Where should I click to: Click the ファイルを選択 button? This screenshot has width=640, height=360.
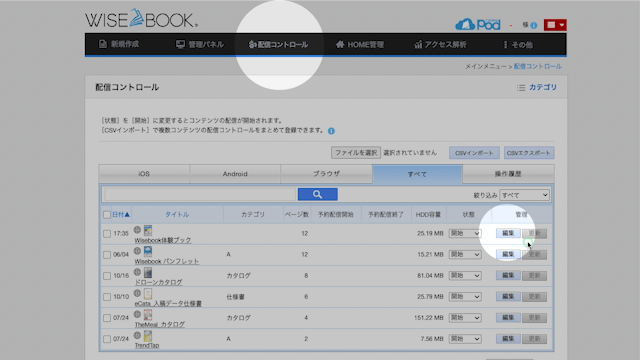[356, 153]
